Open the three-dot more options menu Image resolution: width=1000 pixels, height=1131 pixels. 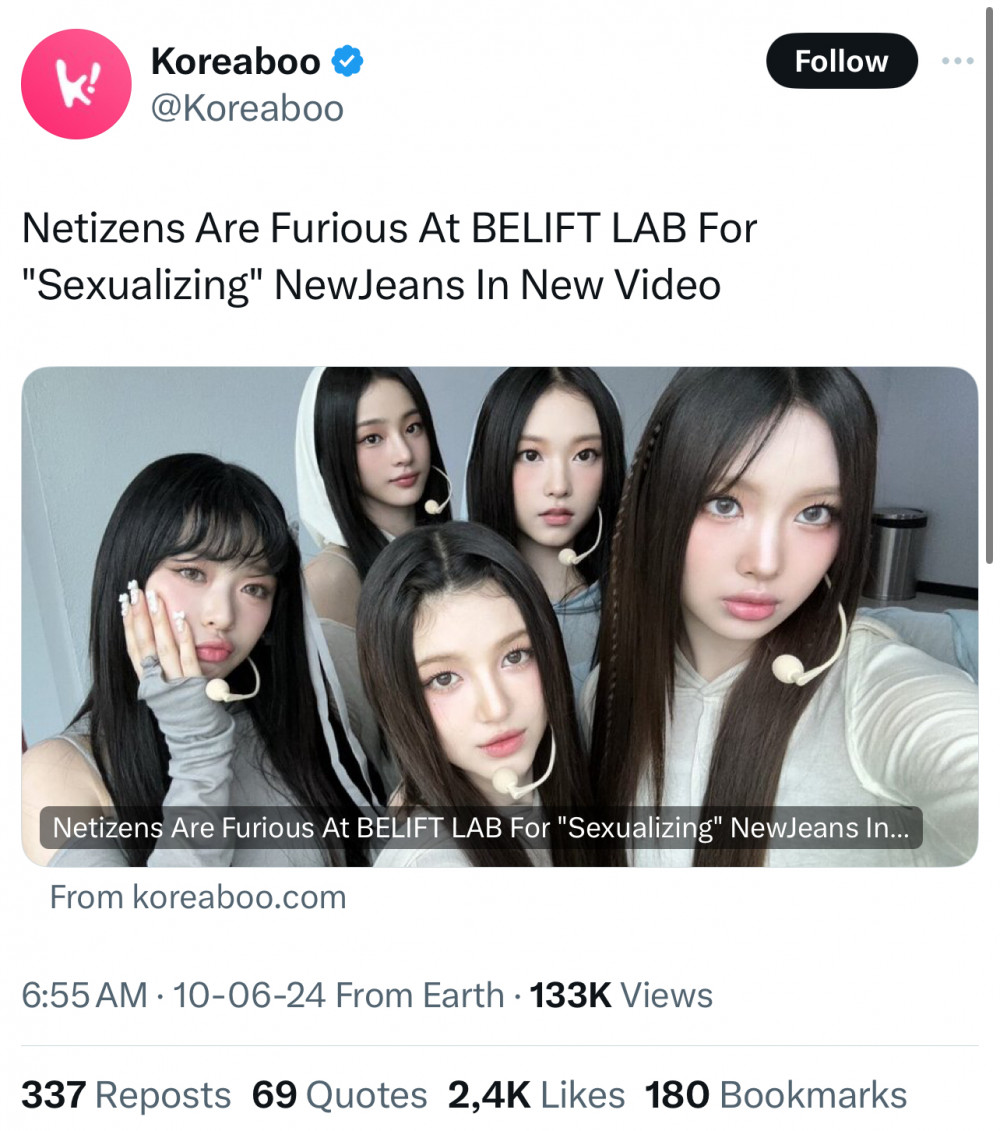click(957, 61)
